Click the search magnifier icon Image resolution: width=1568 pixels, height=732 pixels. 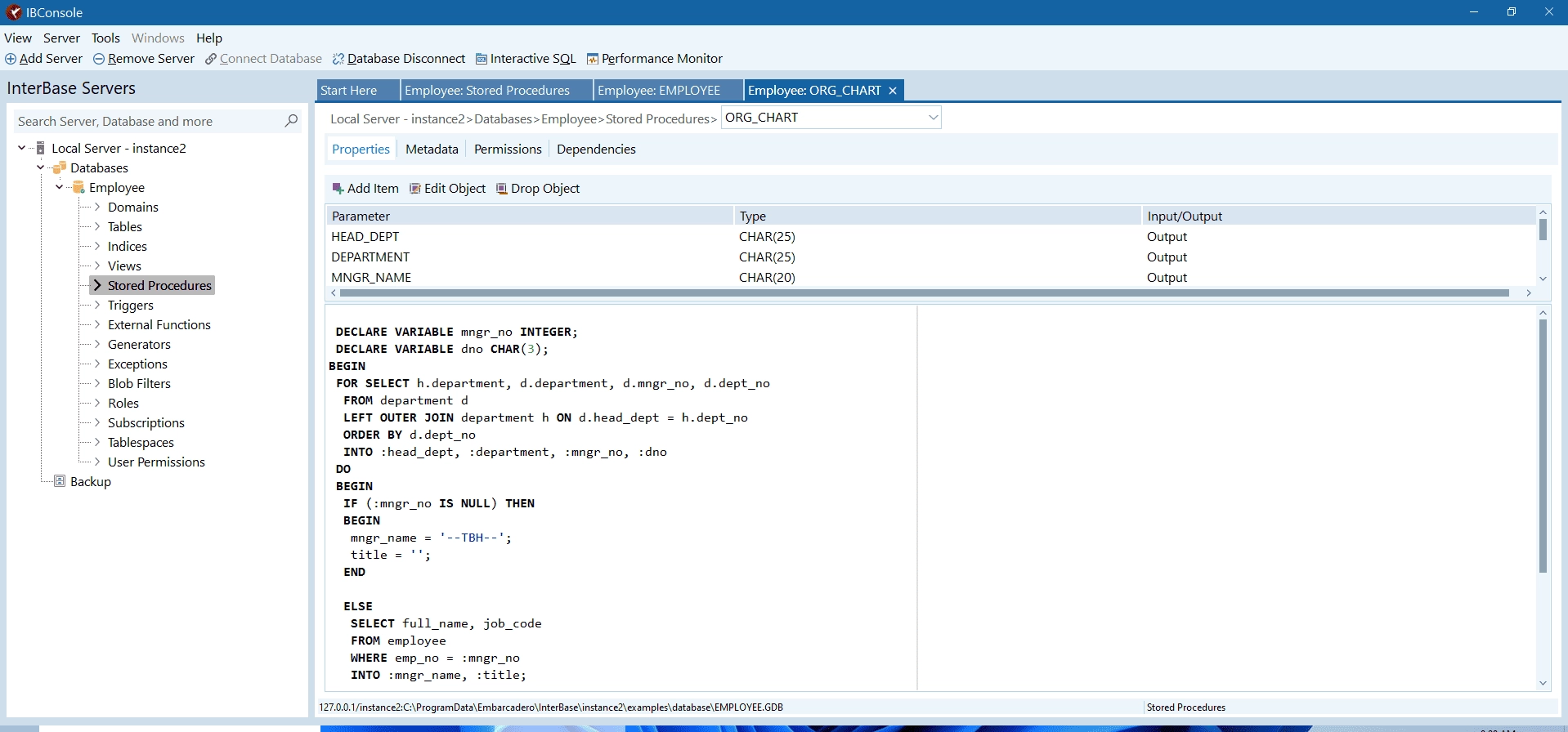[291, 121]
